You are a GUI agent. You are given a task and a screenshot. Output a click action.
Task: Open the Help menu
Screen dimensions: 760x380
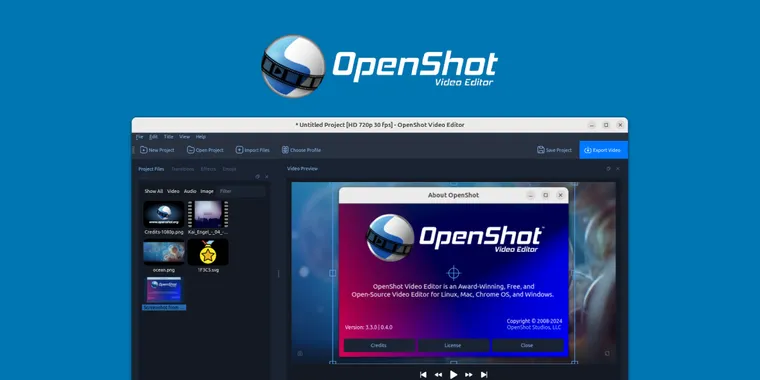(x=201, y=137)
